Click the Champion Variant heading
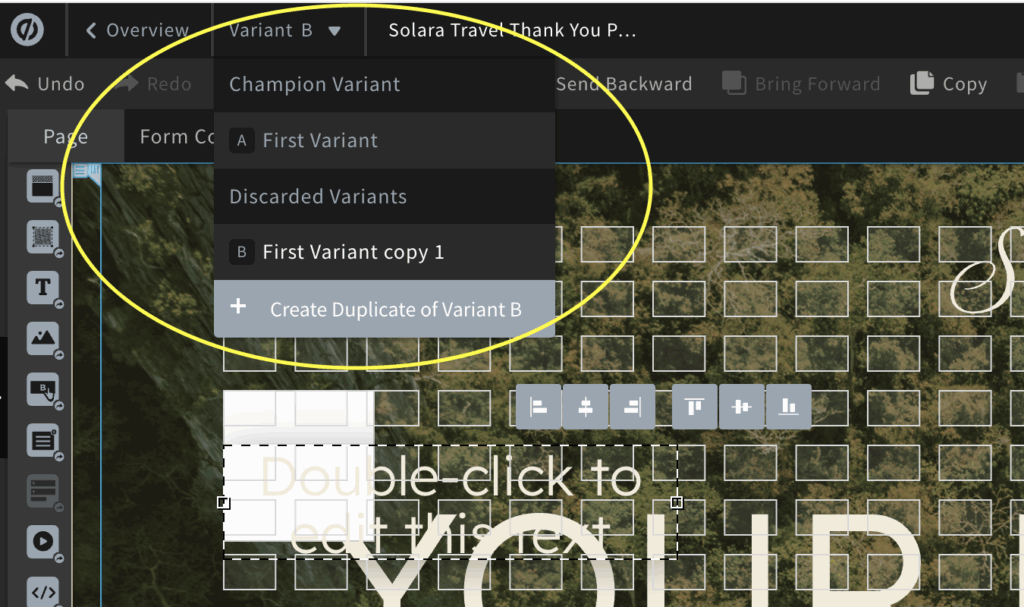Screen dimensions: 1024x607 pyautogui.click(x=314, y=84)
